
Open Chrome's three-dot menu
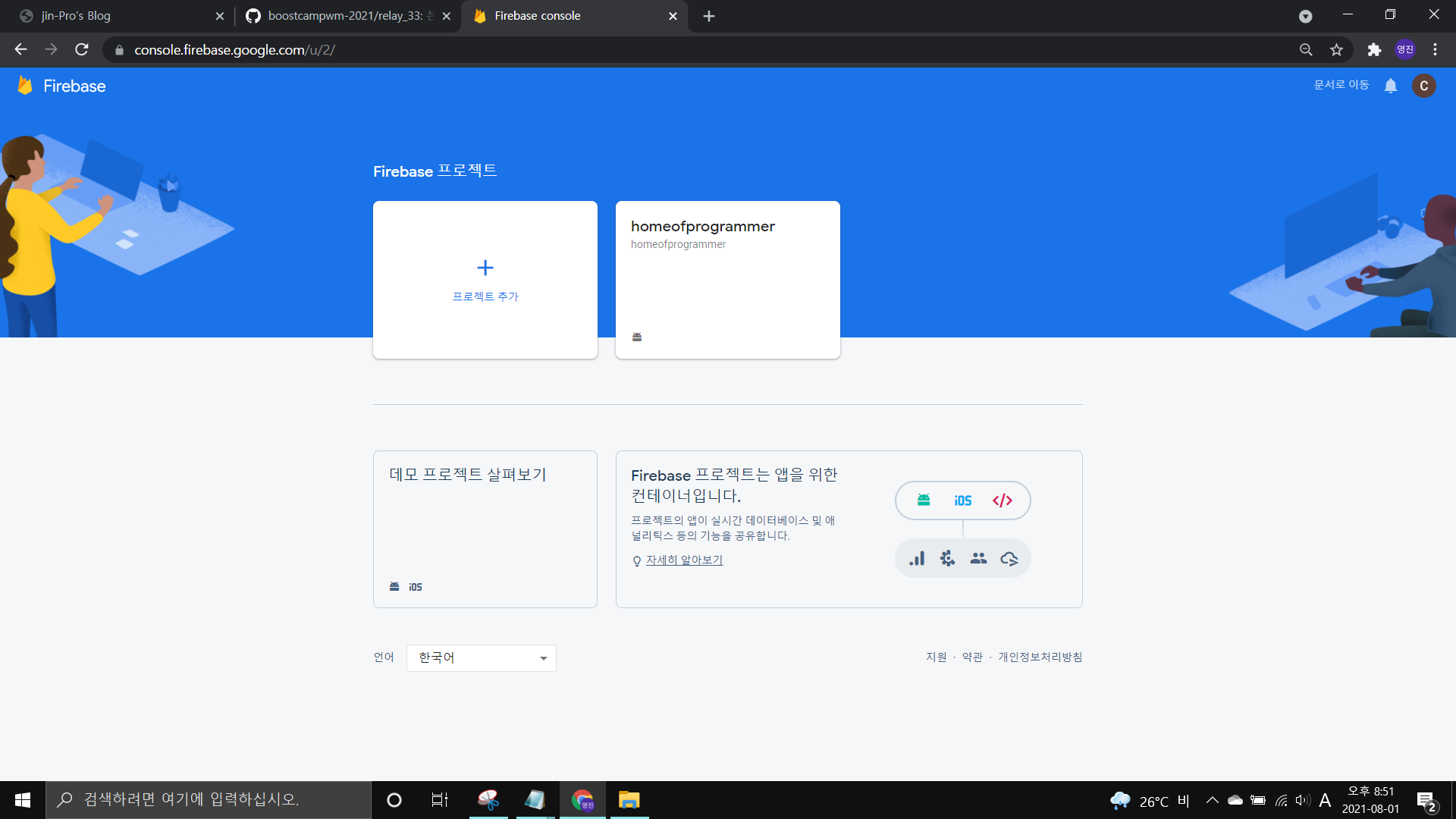pos(1435,49)
